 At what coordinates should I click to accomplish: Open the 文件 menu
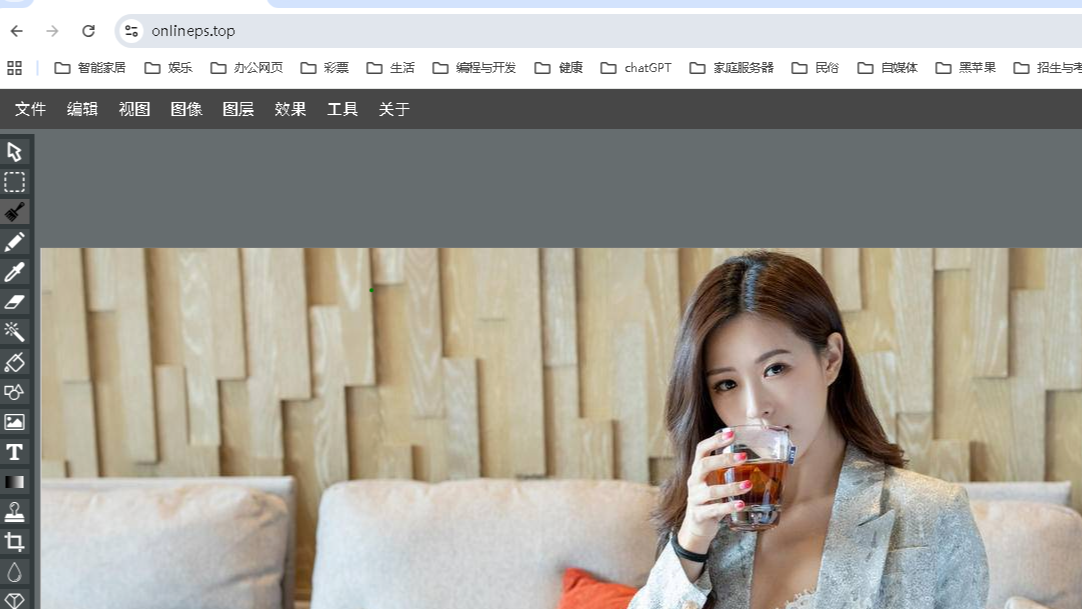tap(31, 109)
